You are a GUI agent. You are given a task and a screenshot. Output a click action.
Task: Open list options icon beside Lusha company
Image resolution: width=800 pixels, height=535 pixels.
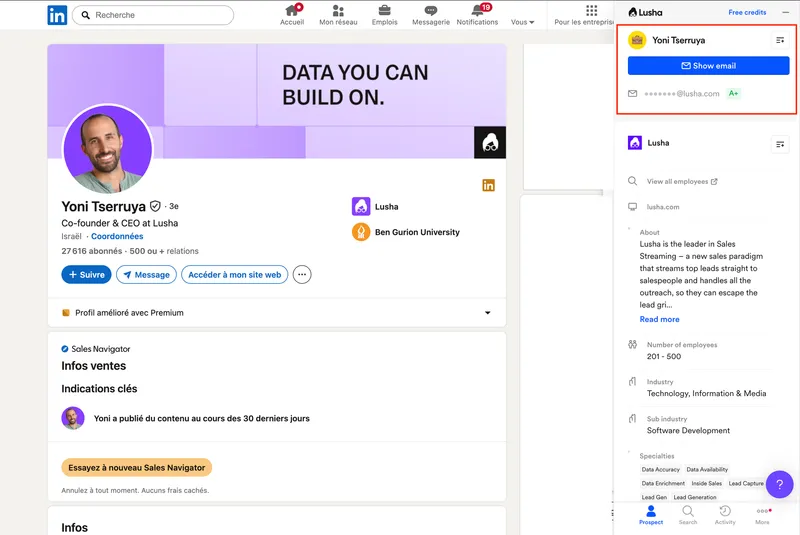coord(780,144)
